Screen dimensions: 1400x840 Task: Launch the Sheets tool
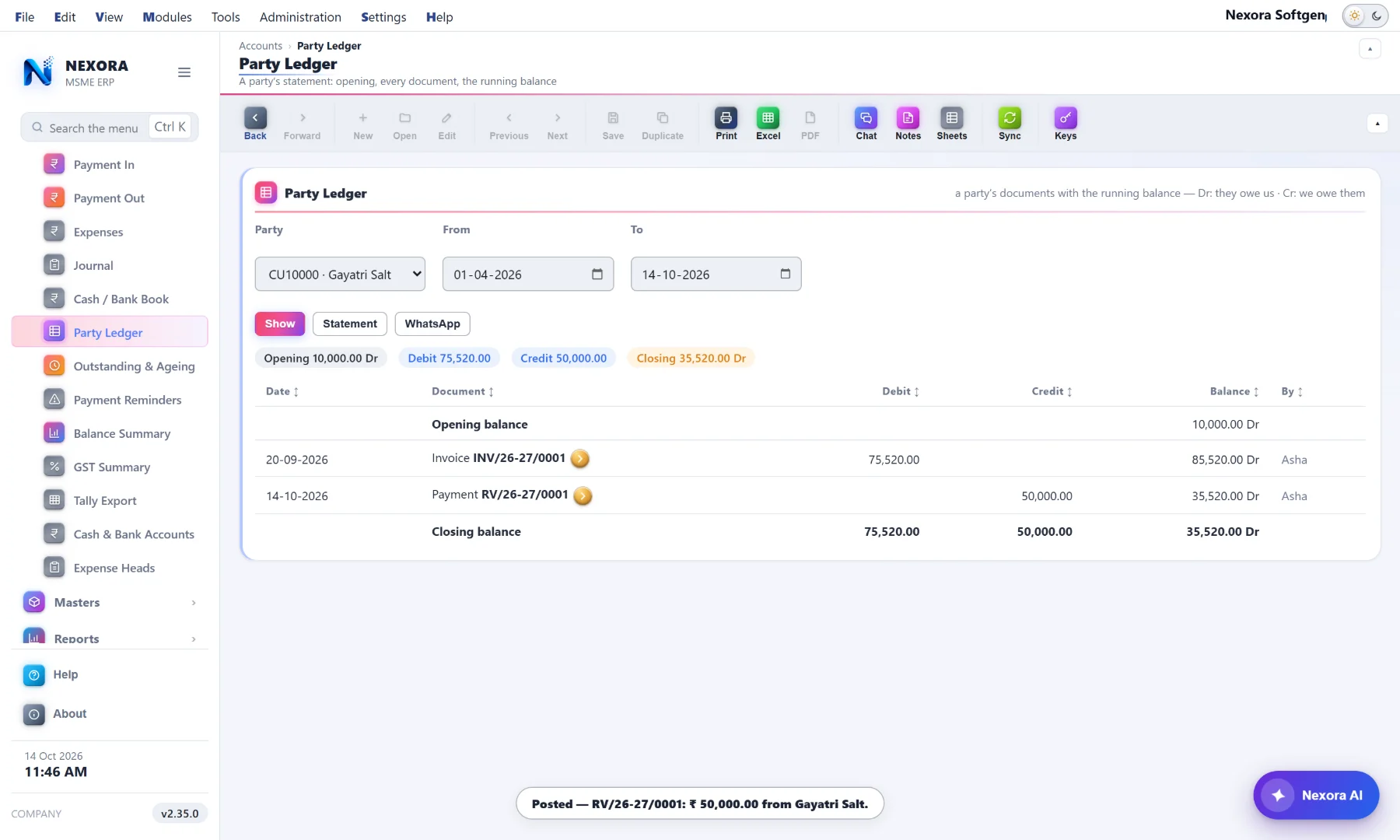point(951,118)
